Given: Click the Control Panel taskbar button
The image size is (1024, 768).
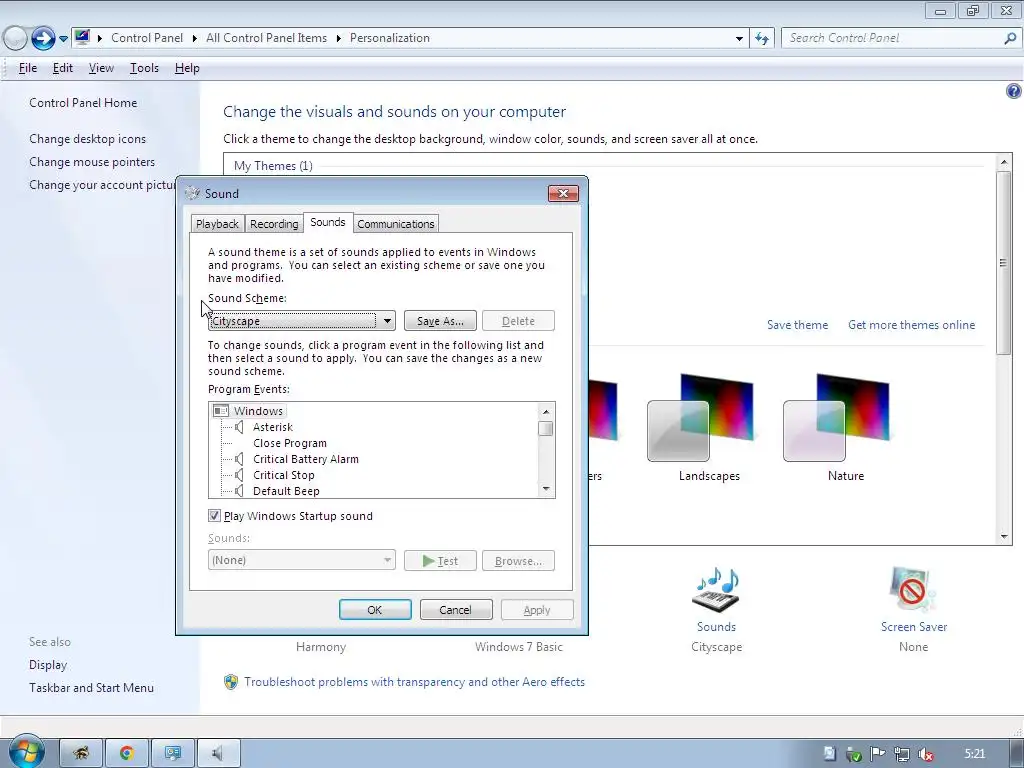Looking at the screenshot, I should coord(173,754).
